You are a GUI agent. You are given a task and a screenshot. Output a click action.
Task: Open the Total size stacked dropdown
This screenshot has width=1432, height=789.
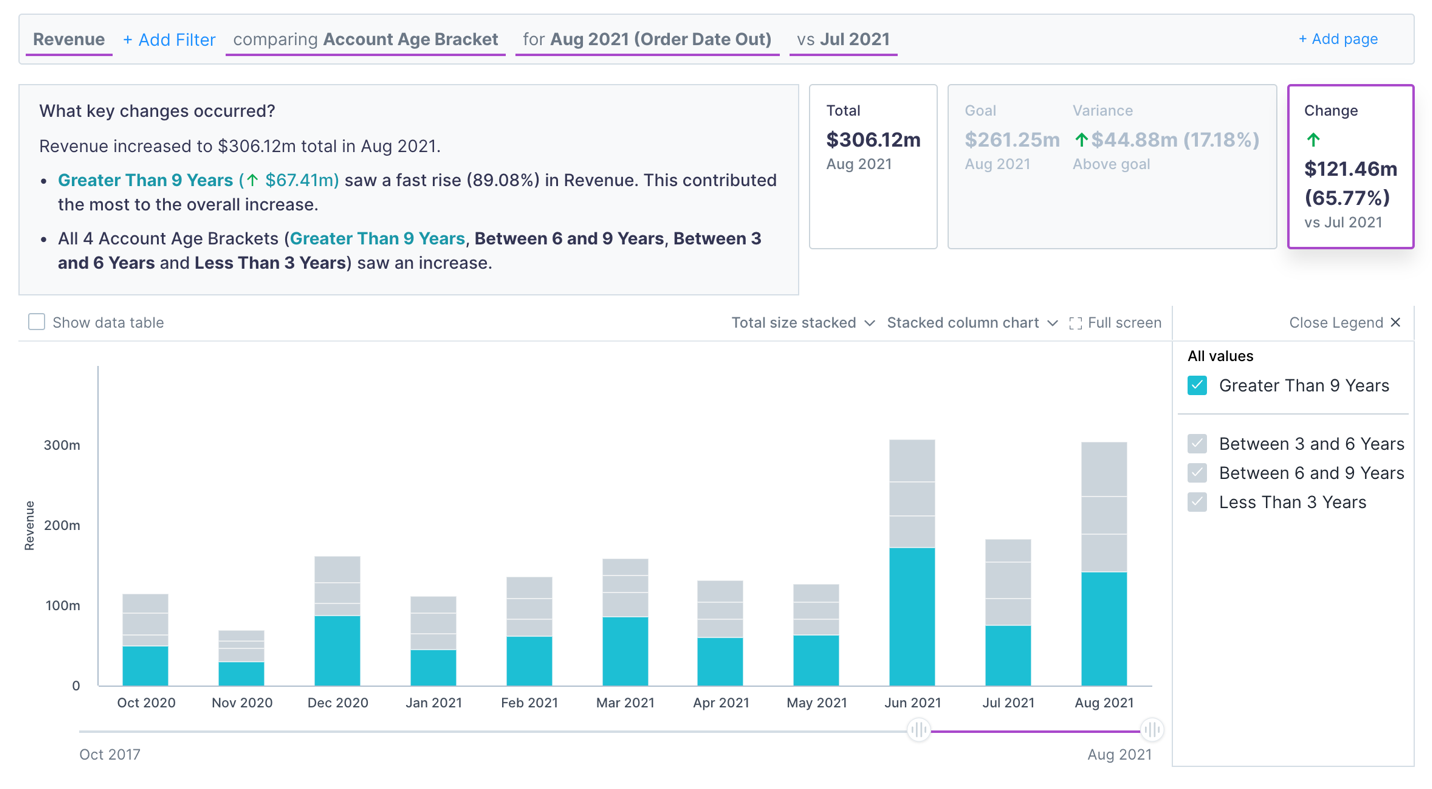point(802,322)
